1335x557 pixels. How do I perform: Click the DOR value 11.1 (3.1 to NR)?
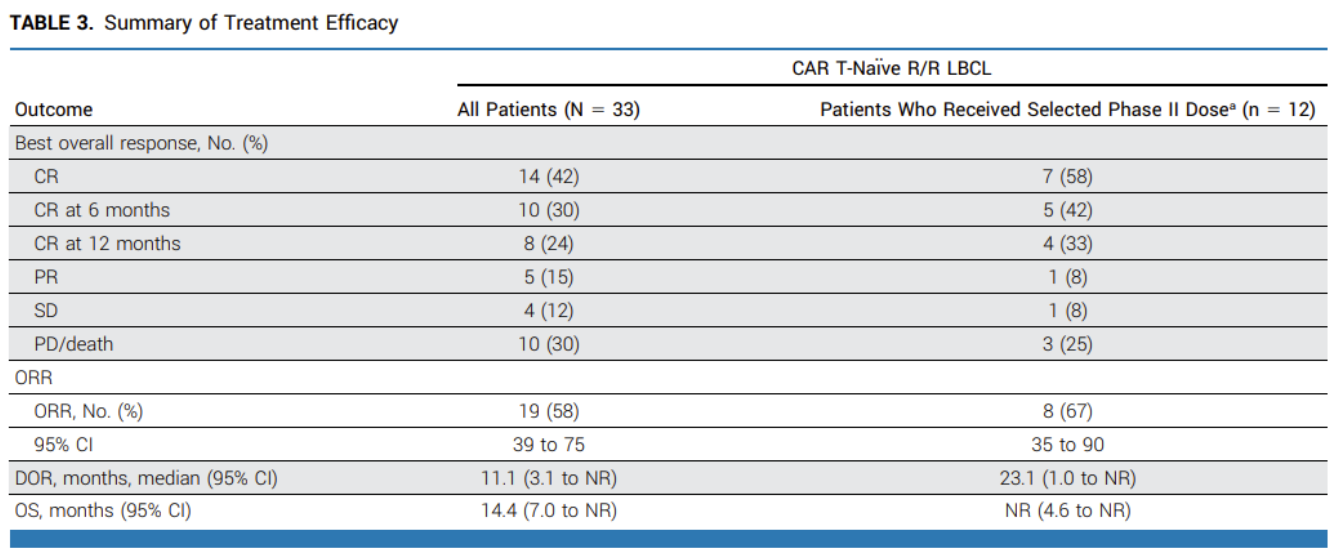548,478
